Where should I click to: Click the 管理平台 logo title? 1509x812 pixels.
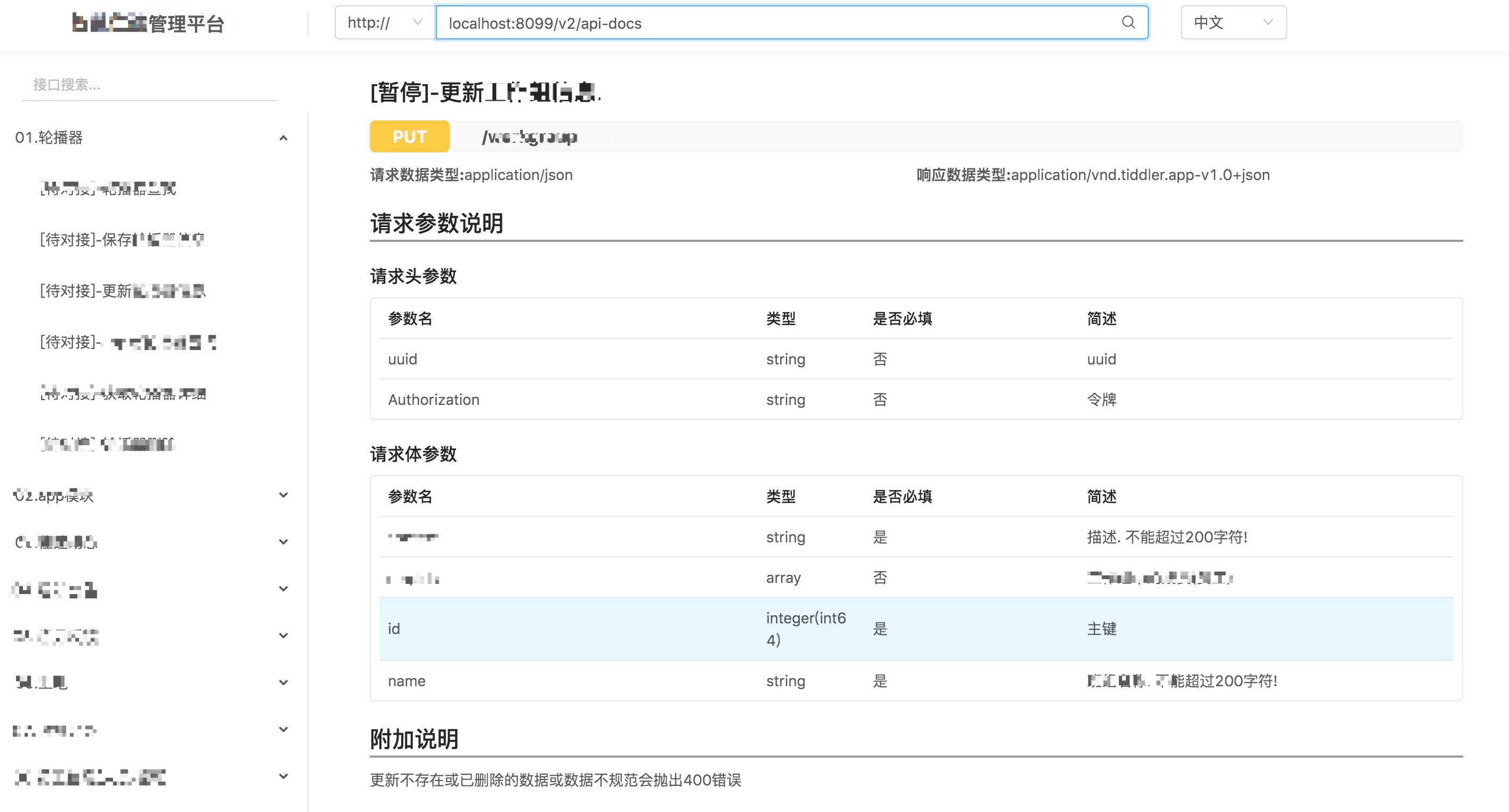(148, 23)
